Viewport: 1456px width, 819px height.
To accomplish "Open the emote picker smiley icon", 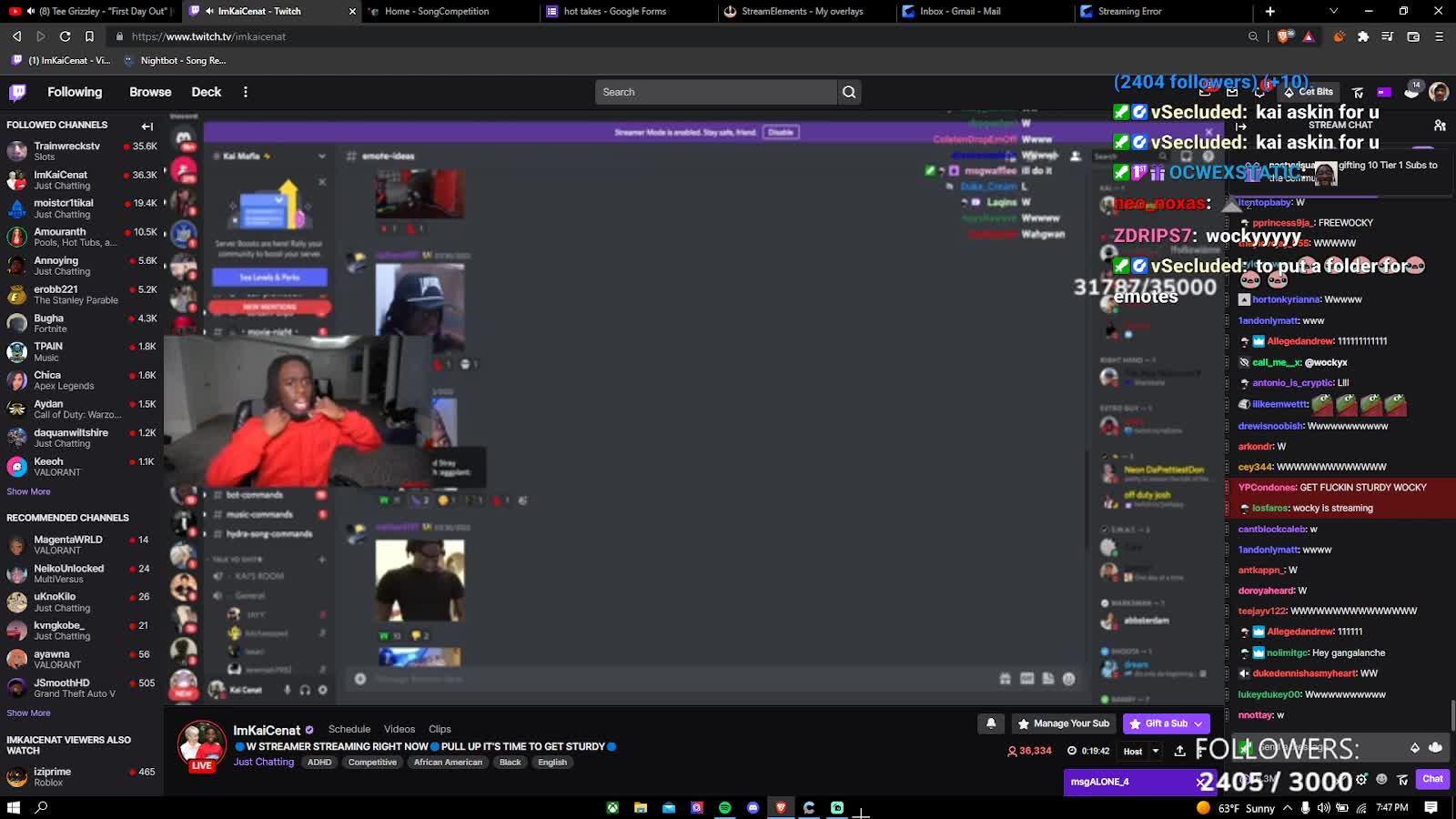I will tap(1381, 779).
